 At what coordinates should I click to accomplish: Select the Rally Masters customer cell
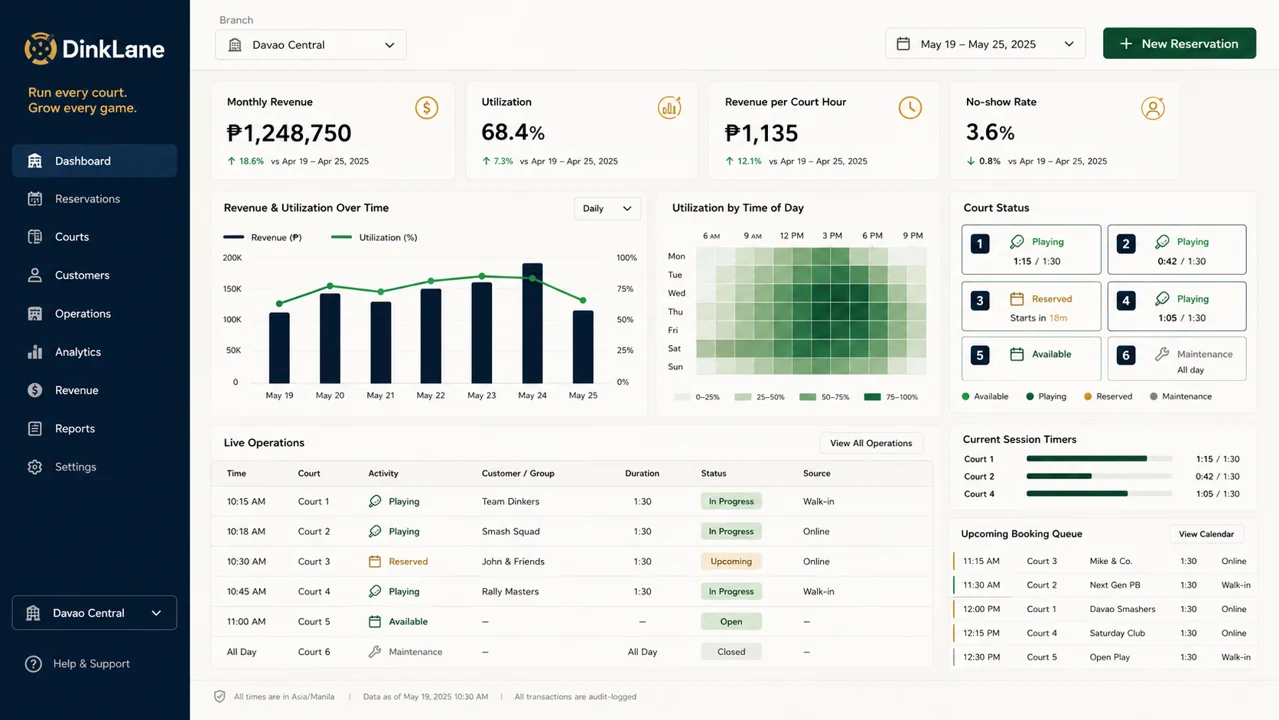click(510, 592)
